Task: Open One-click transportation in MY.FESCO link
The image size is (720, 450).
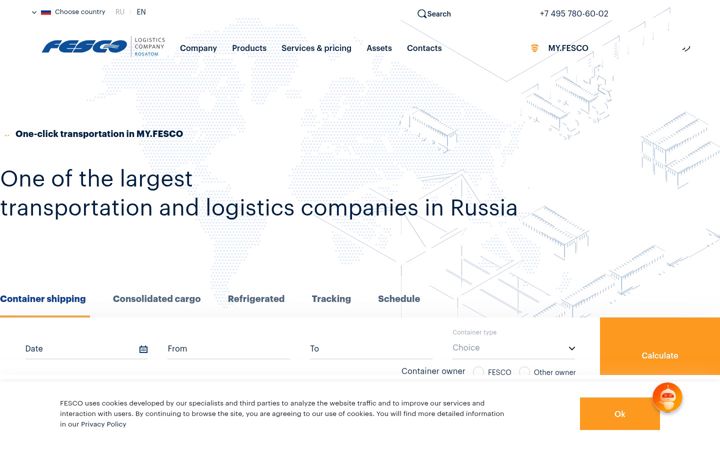Action: click(99, 134)
